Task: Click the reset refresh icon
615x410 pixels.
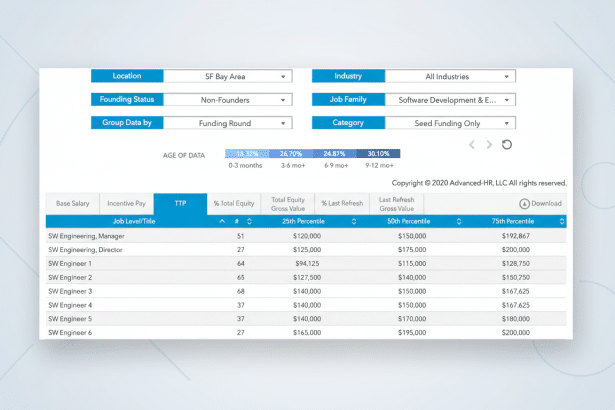Action: (507, 145)
